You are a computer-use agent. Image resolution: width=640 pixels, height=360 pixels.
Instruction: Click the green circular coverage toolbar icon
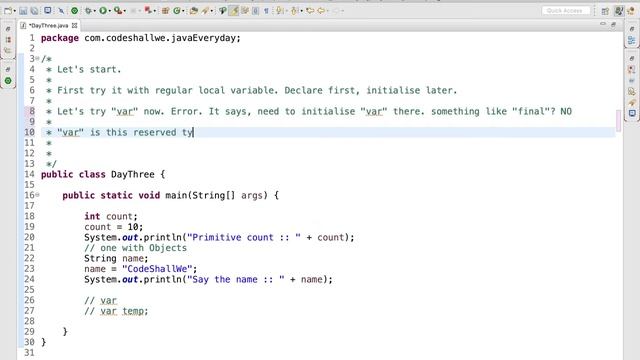[x=74, y=11]
